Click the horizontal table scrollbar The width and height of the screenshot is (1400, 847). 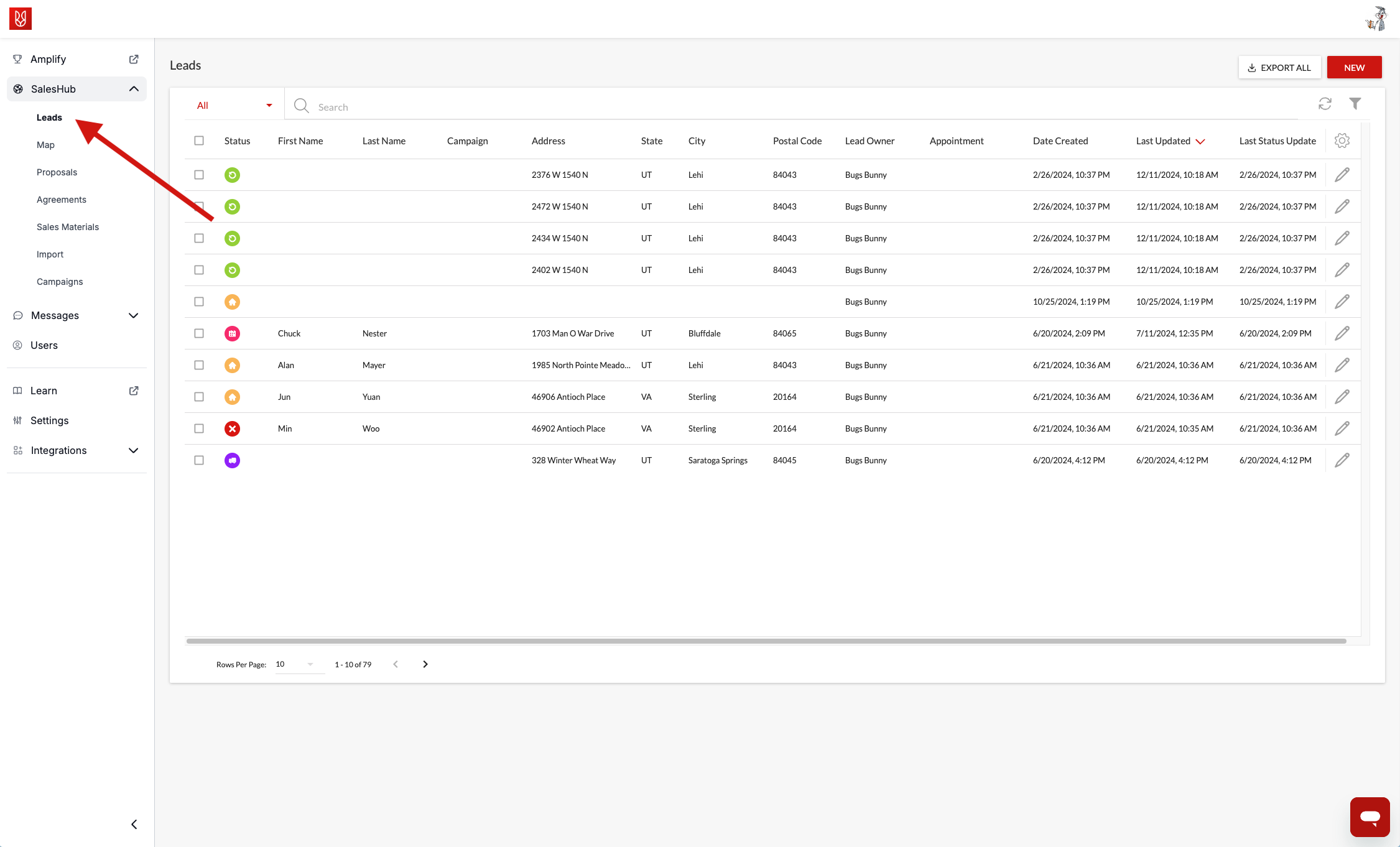[766, 641]
